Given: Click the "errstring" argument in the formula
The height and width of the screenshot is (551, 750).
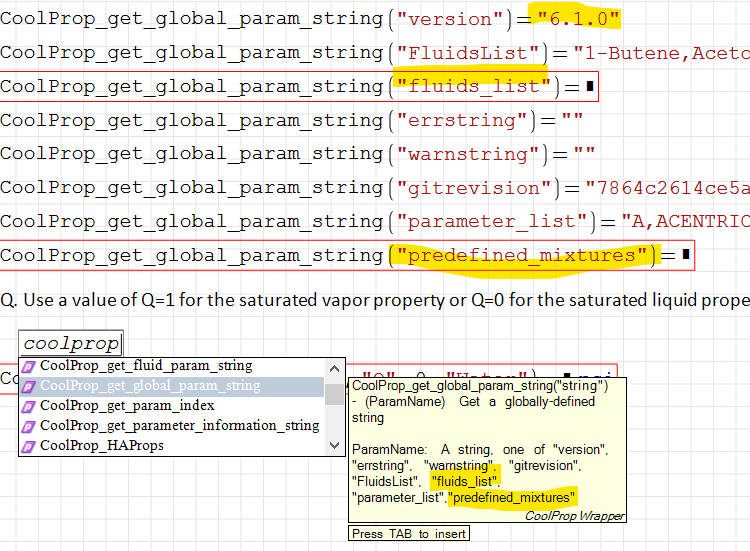Looking at the screenshot, I should point(462,121).
